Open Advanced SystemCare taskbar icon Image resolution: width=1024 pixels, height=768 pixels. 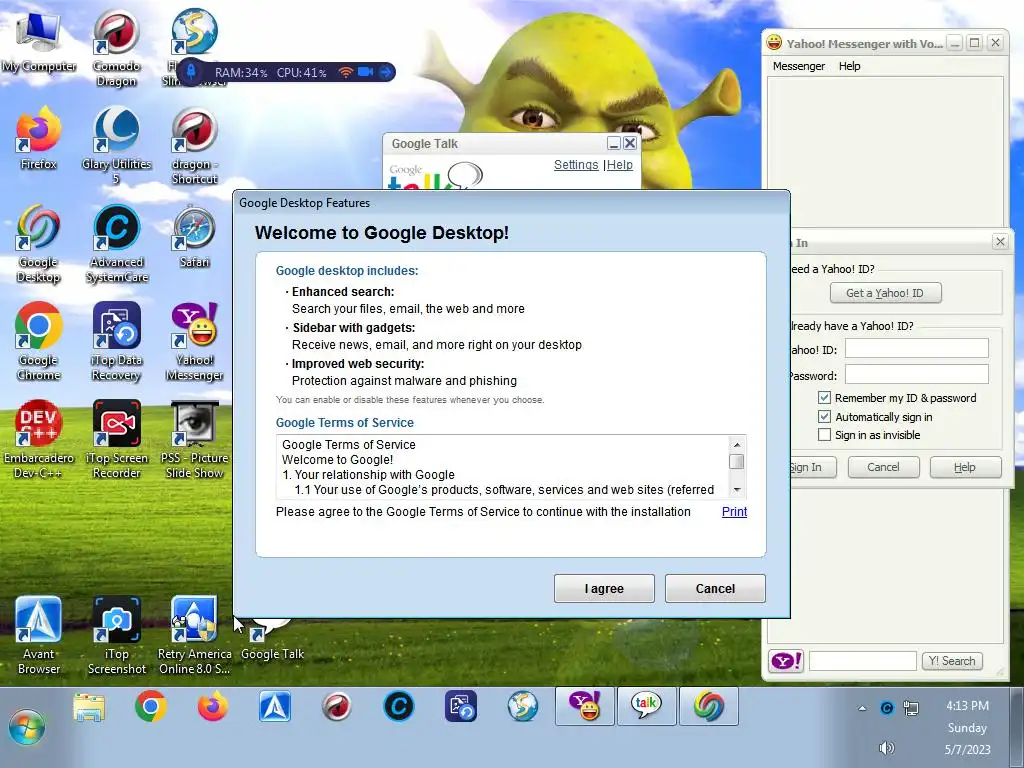tap(399, 707)
